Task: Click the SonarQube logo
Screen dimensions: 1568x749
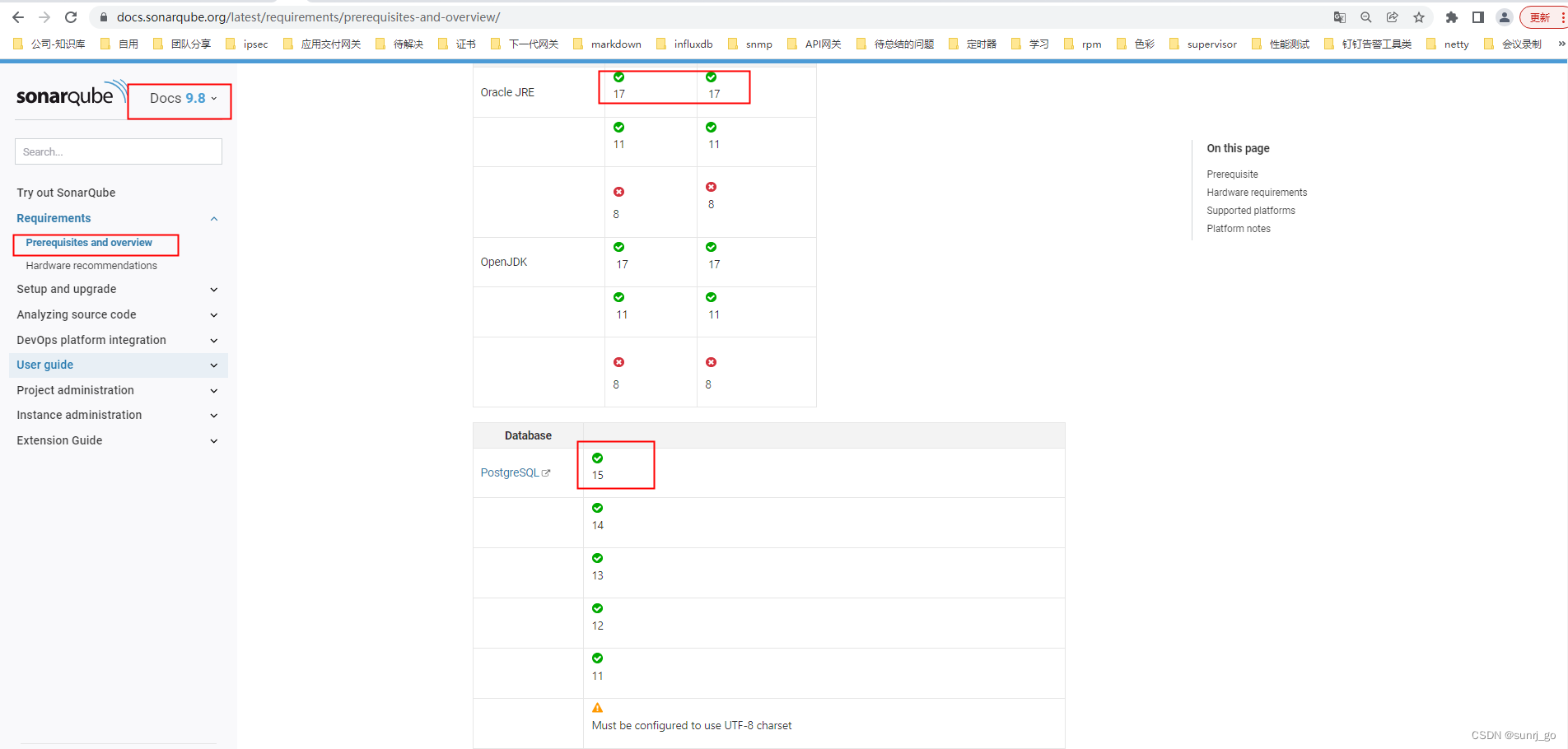Action: point(71,95)
